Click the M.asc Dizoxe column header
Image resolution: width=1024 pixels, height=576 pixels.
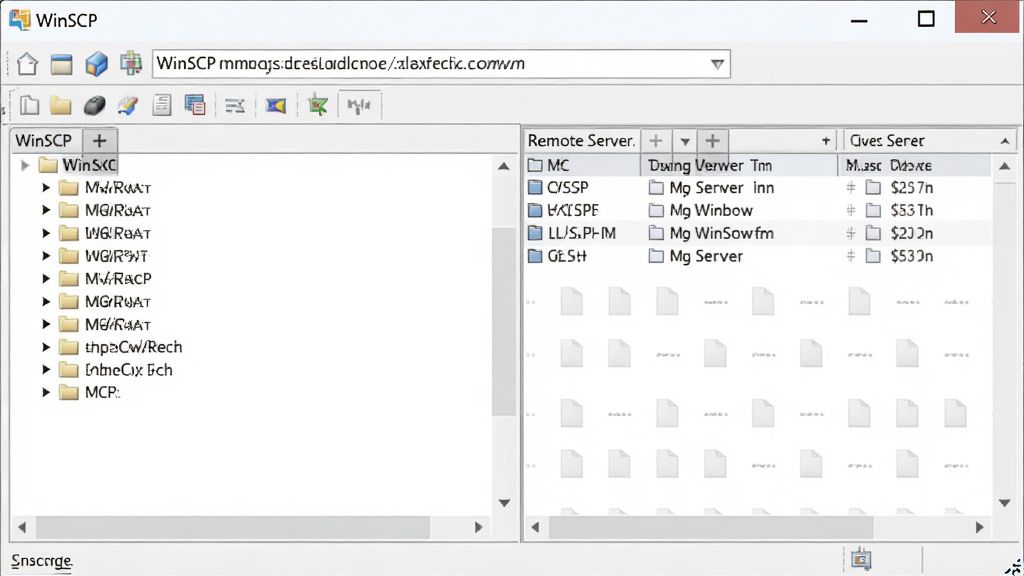tap(914, 165)
